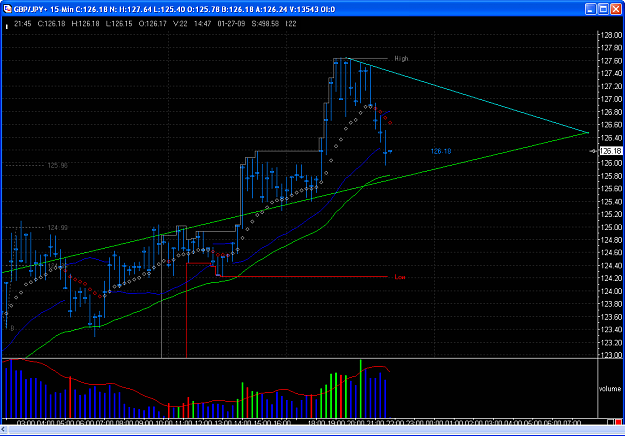The width and height of the screenshot is (625, 436).
Task: Click the 128.00 price axis value
Action: [612, 35]
